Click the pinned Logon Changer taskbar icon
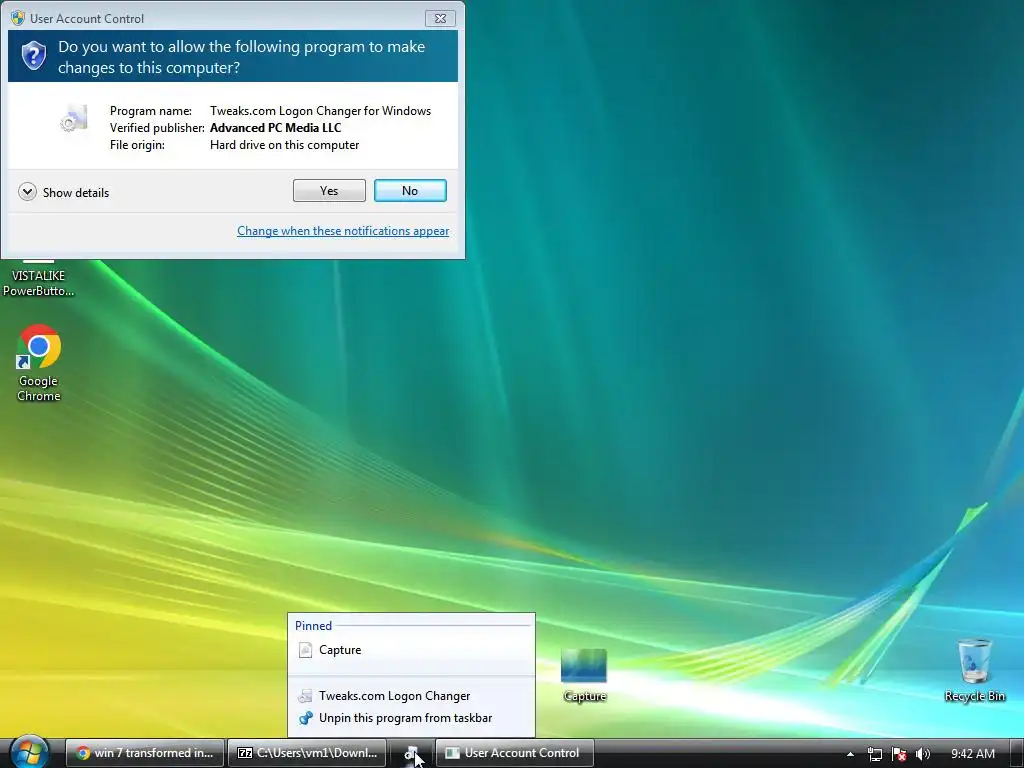 click(411, 754)
